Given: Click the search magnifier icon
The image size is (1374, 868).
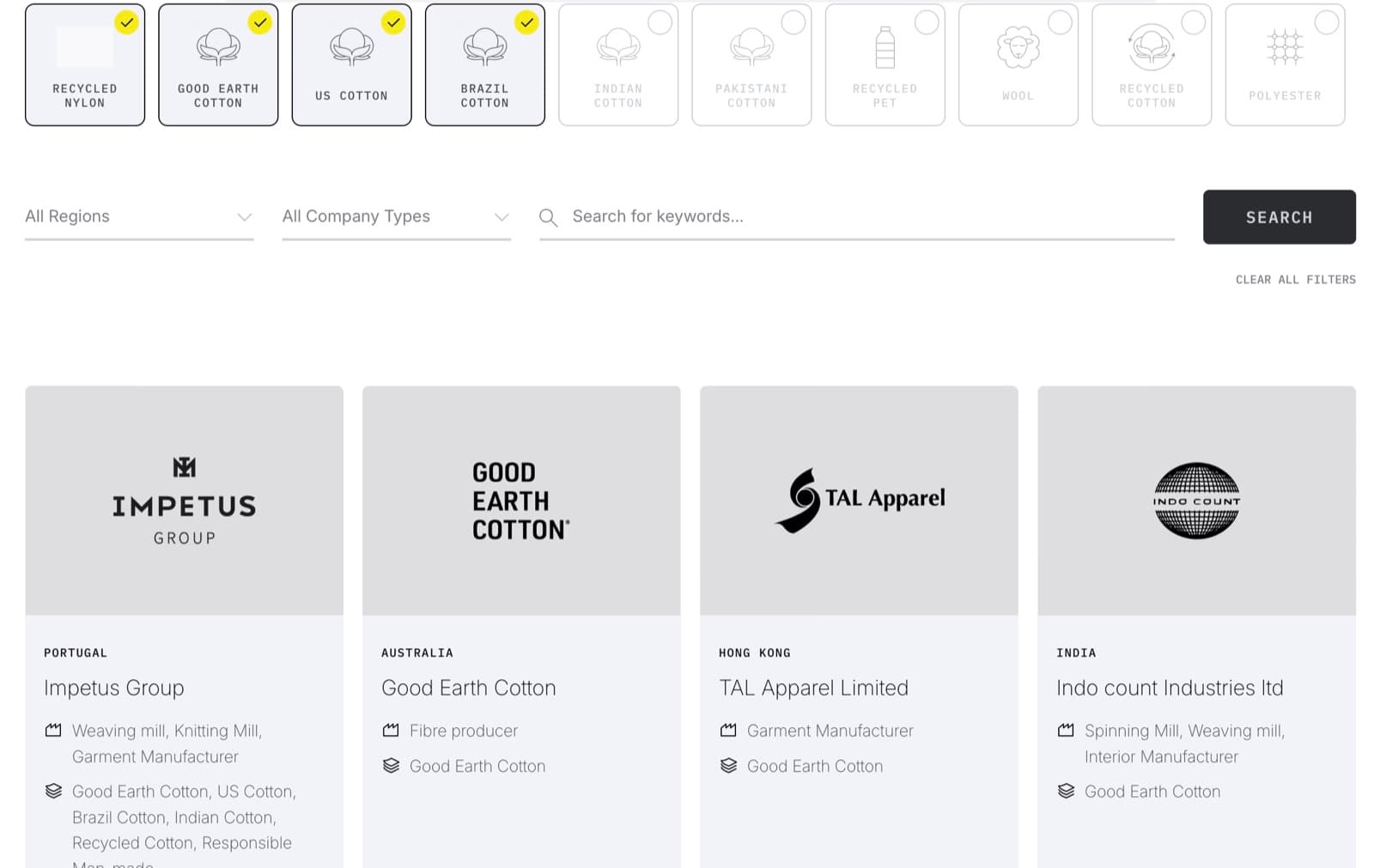Looking at the screenshot, I should tap(548, 217).
